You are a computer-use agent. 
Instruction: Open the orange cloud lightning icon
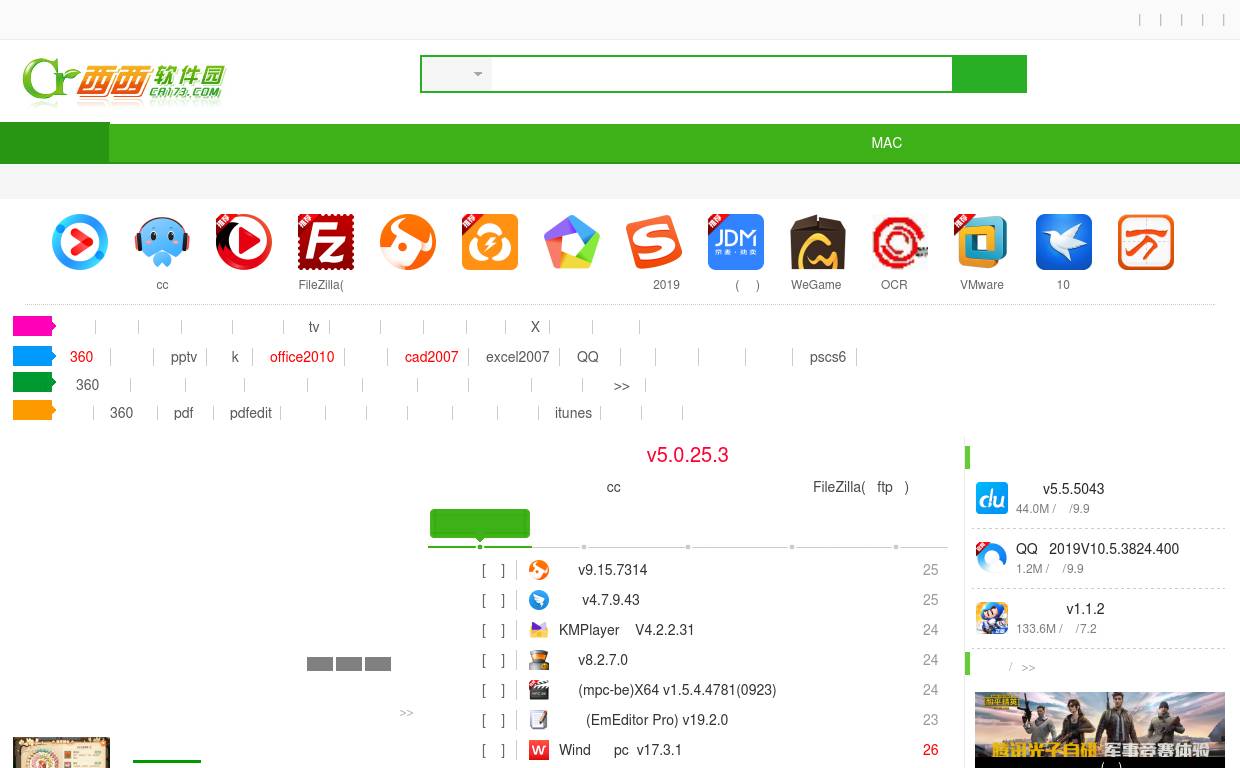pyautogui.click(x=490, y=242)
